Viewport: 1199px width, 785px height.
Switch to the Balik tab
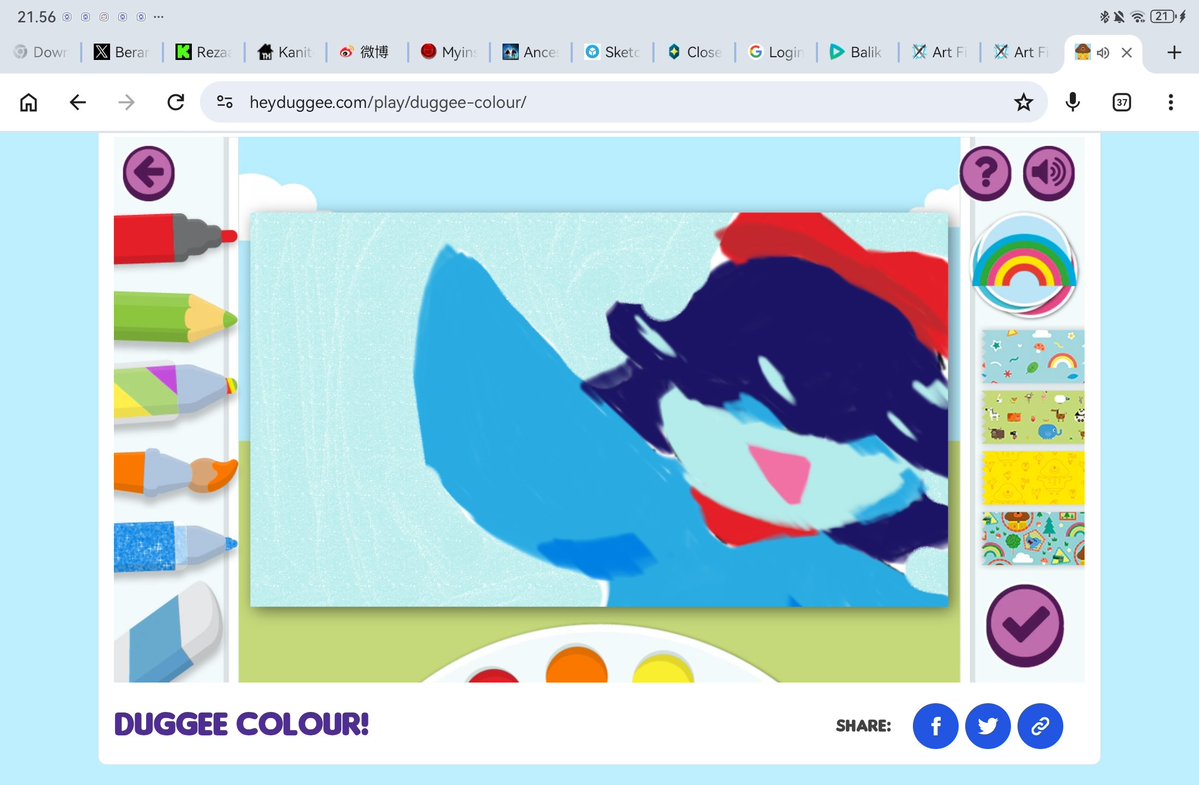858,52
